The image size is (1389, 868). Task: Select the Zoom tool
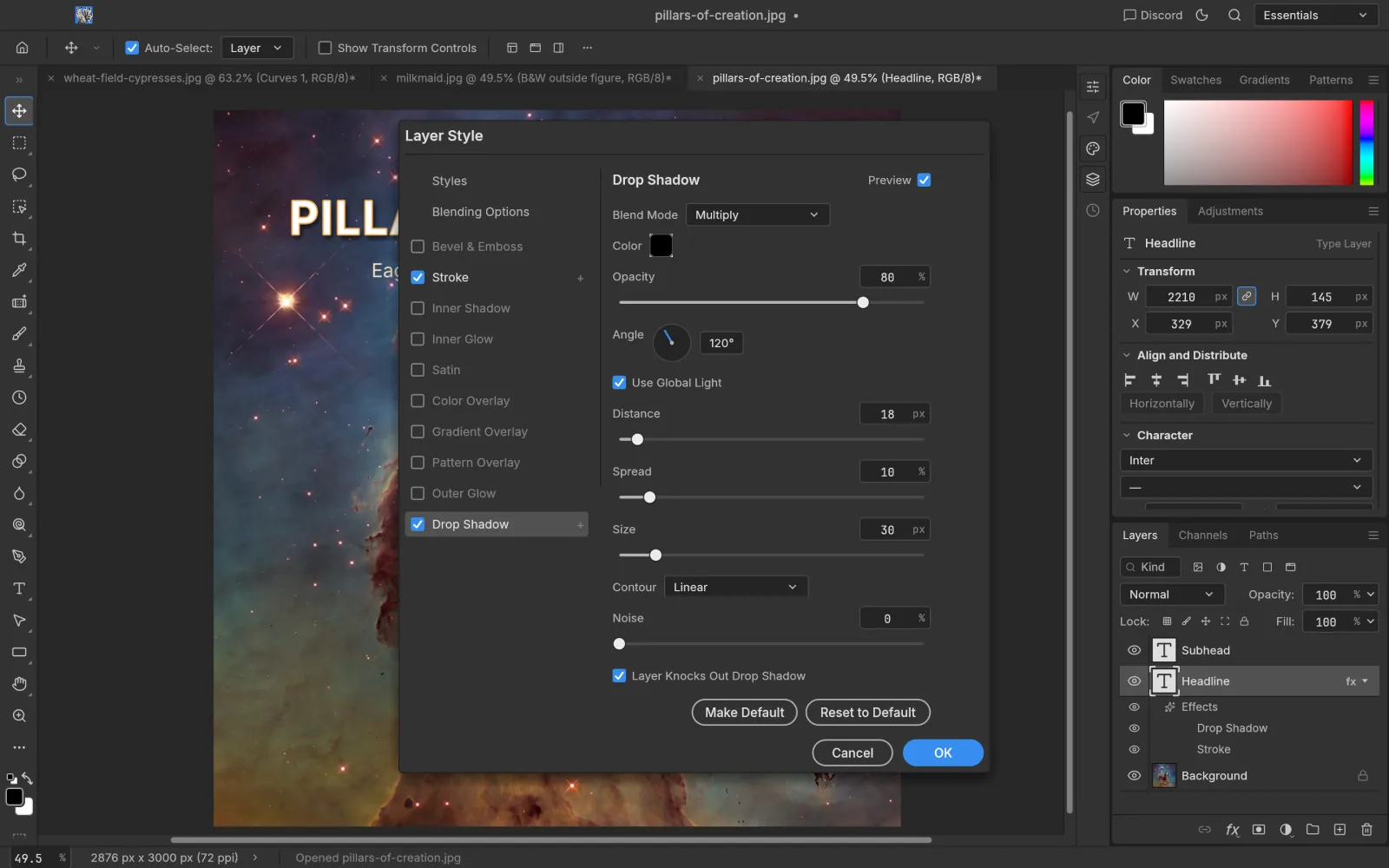(19, 716)
